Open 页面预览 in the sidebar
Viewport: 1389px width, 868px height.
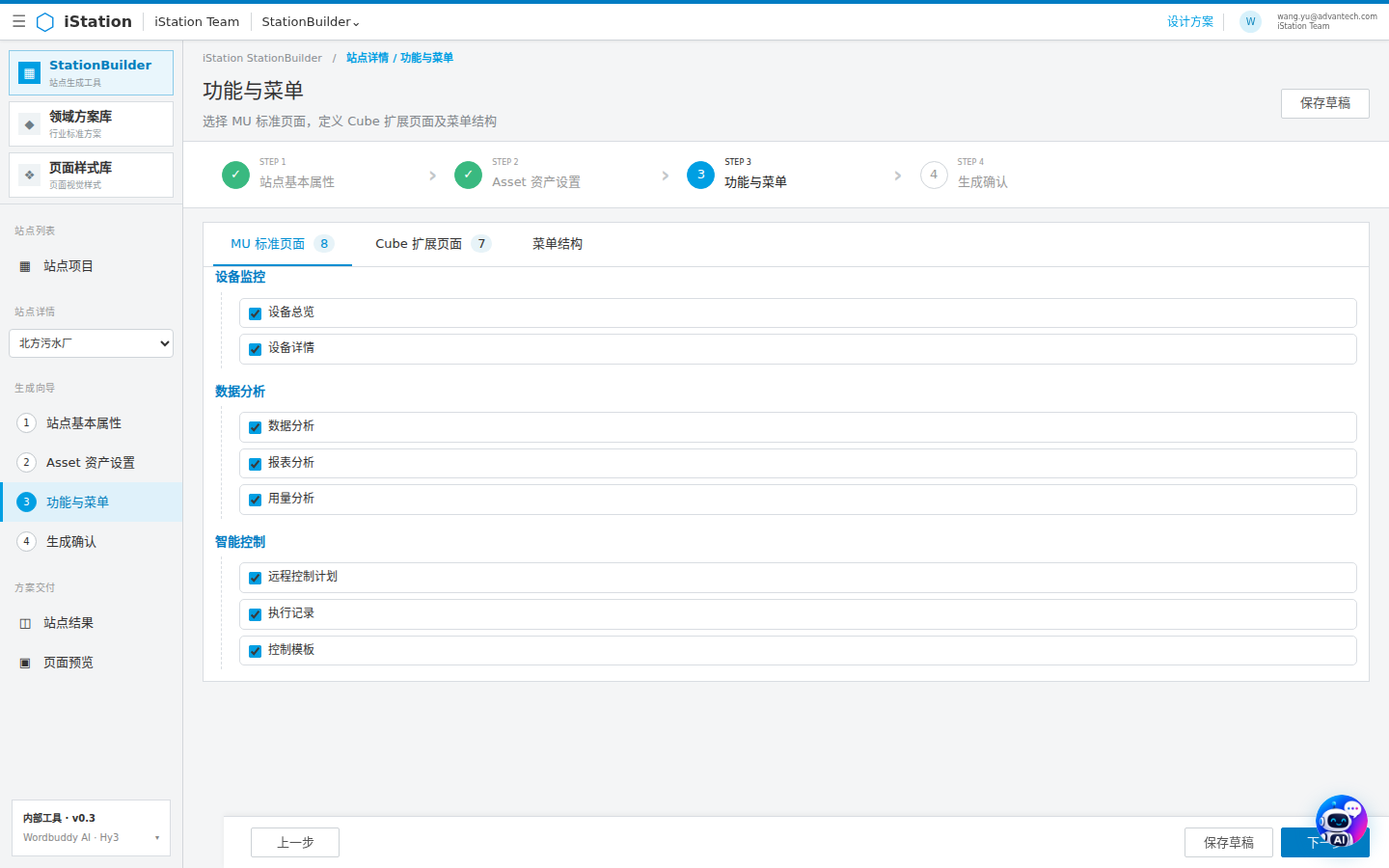(91, 663)
